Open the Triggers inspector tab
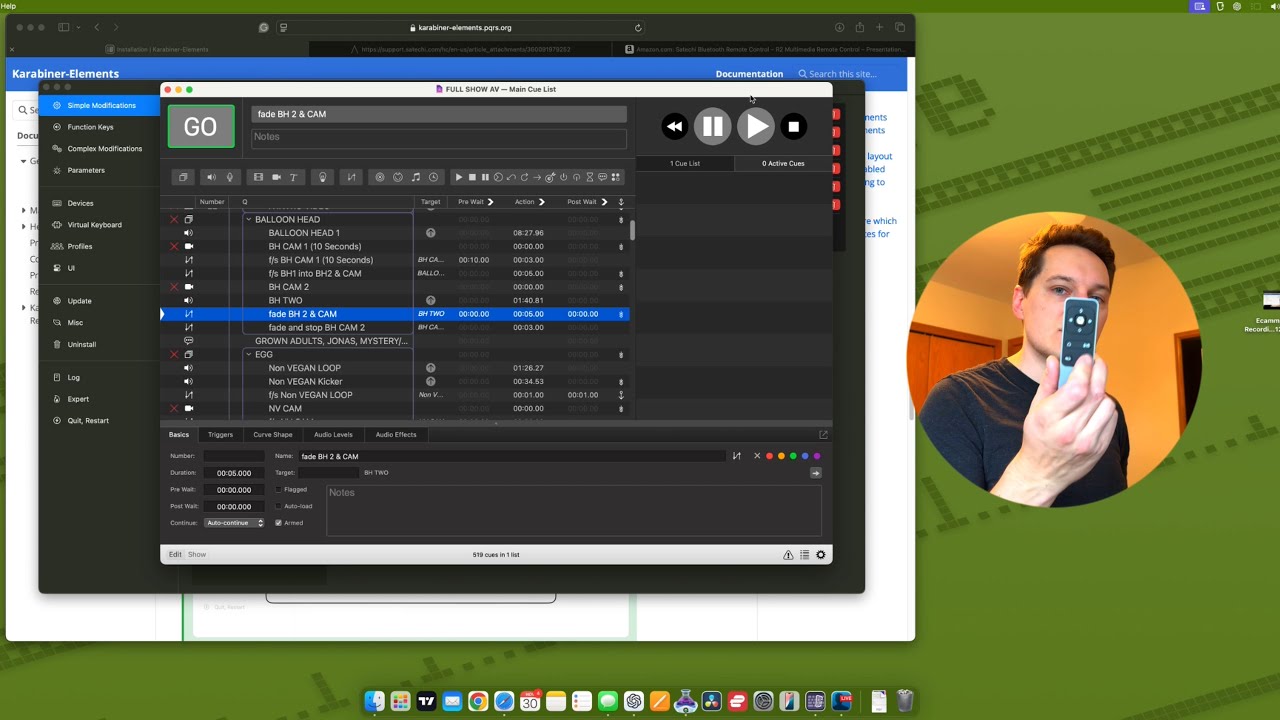 point(220,434)
